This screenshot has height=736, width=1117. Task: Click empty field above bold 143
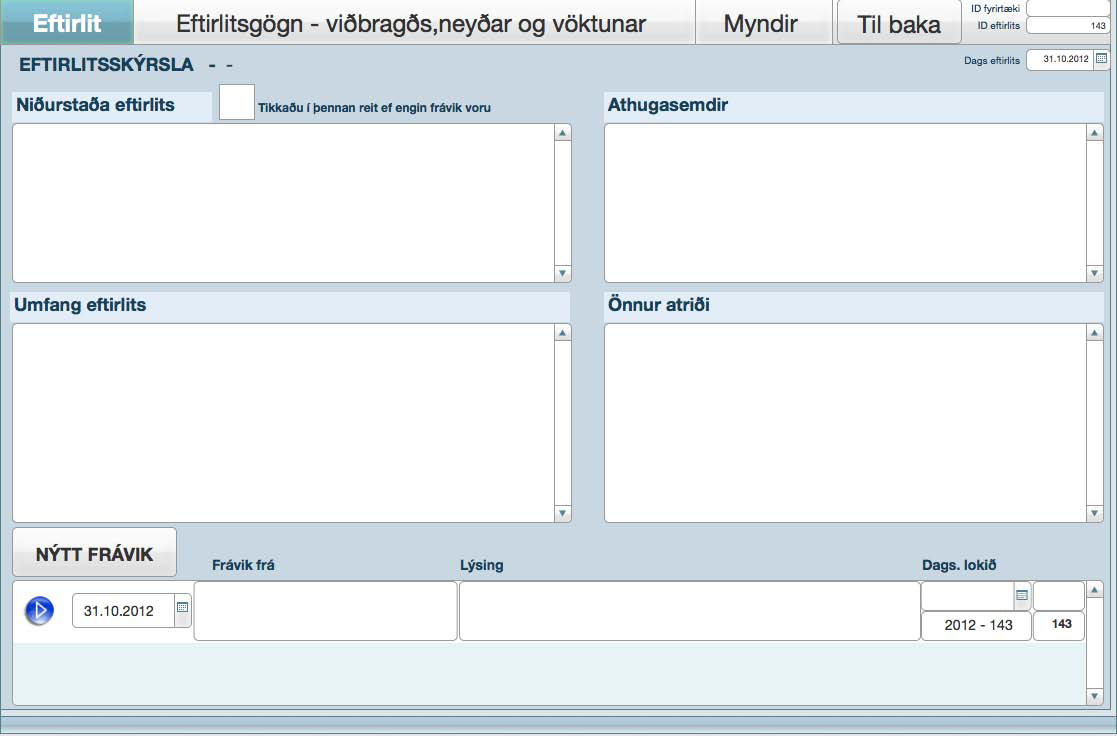pyautogui.click(x=1059, y=596)
